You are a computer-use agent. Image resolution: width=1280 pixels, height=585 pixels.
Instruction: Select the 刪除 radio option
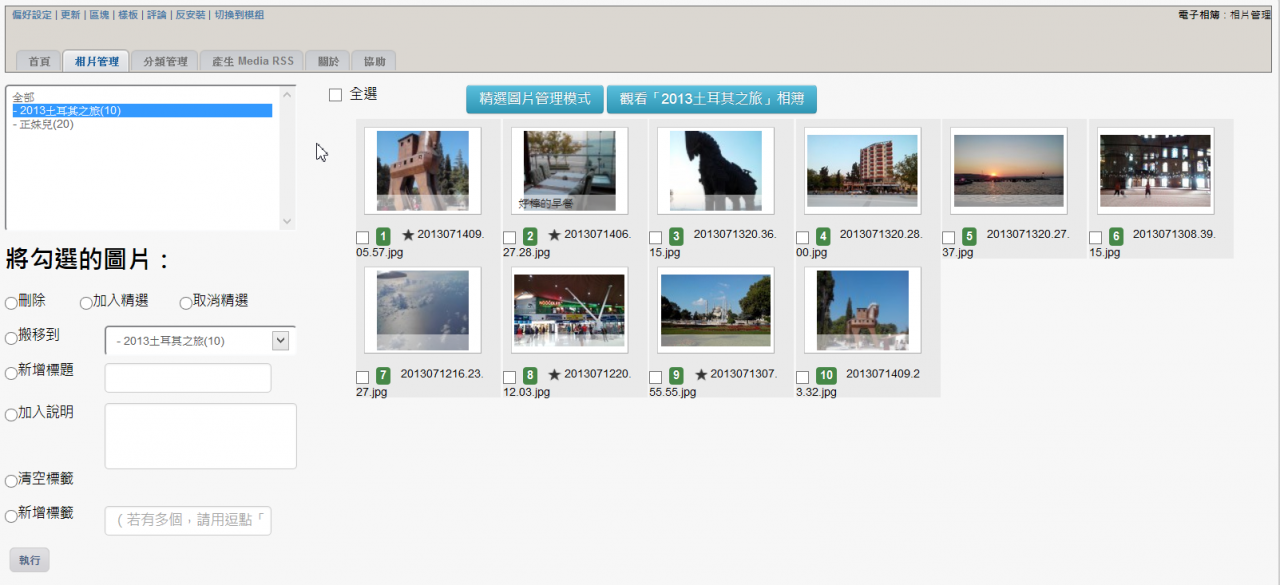11,303
